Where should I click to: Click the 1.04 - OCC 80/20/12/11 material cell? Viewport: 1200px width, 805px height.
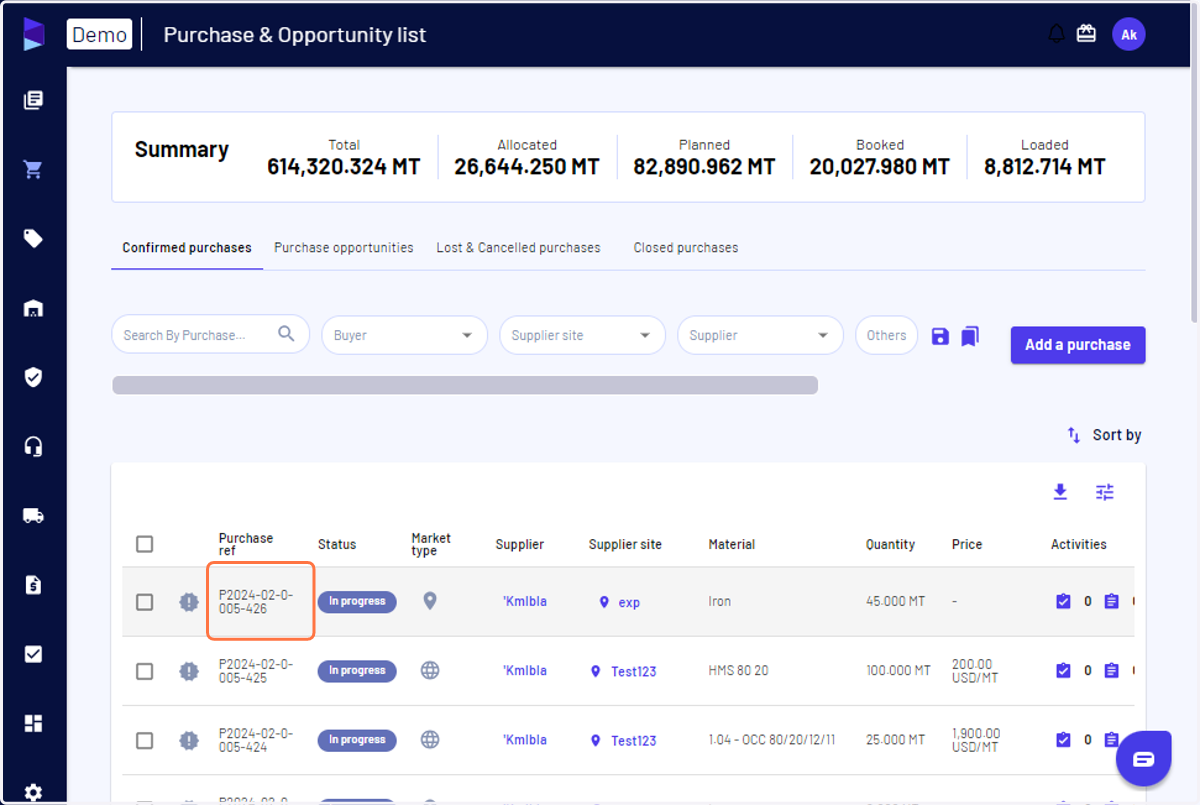coord(772,740)
